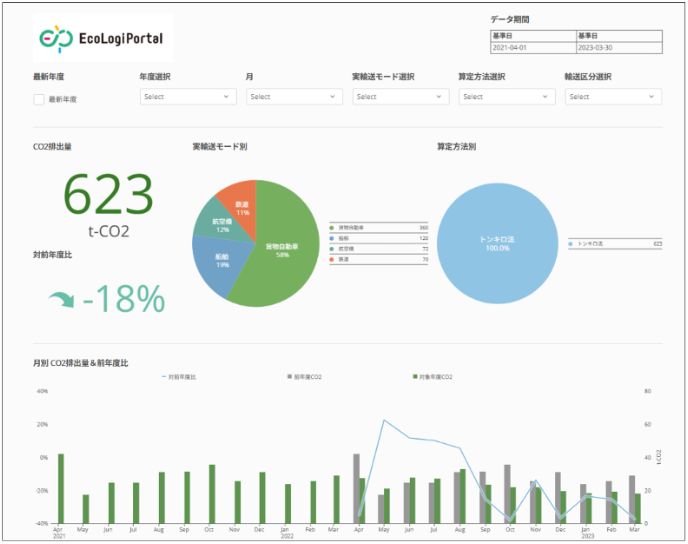Click the start date 2021-04-01 field
Viewport: 688px width, 544px height.
tap(532, 47)
